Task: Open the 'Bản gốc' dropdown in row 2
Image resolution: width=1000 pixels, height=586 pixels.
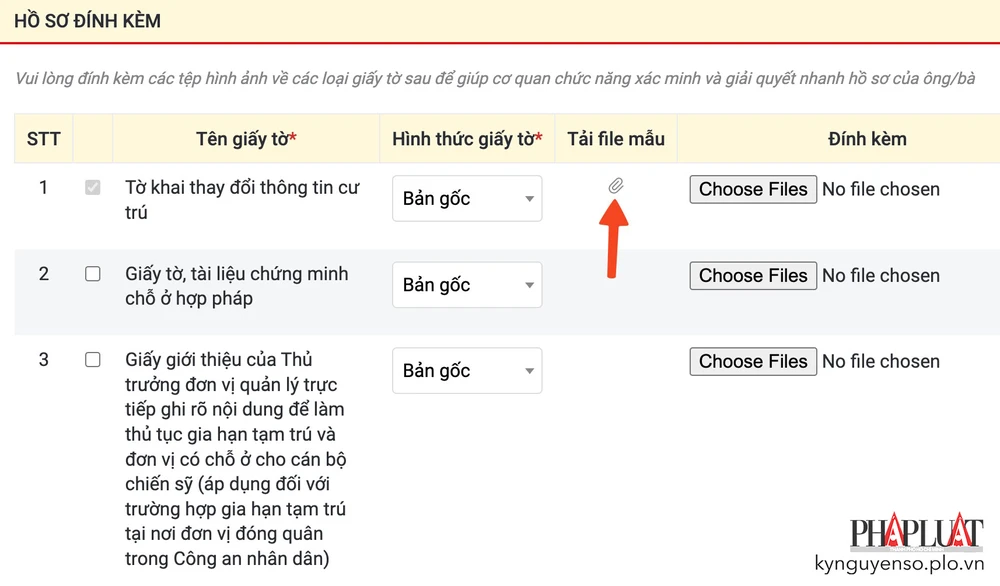Action: (x=466, y=285)
